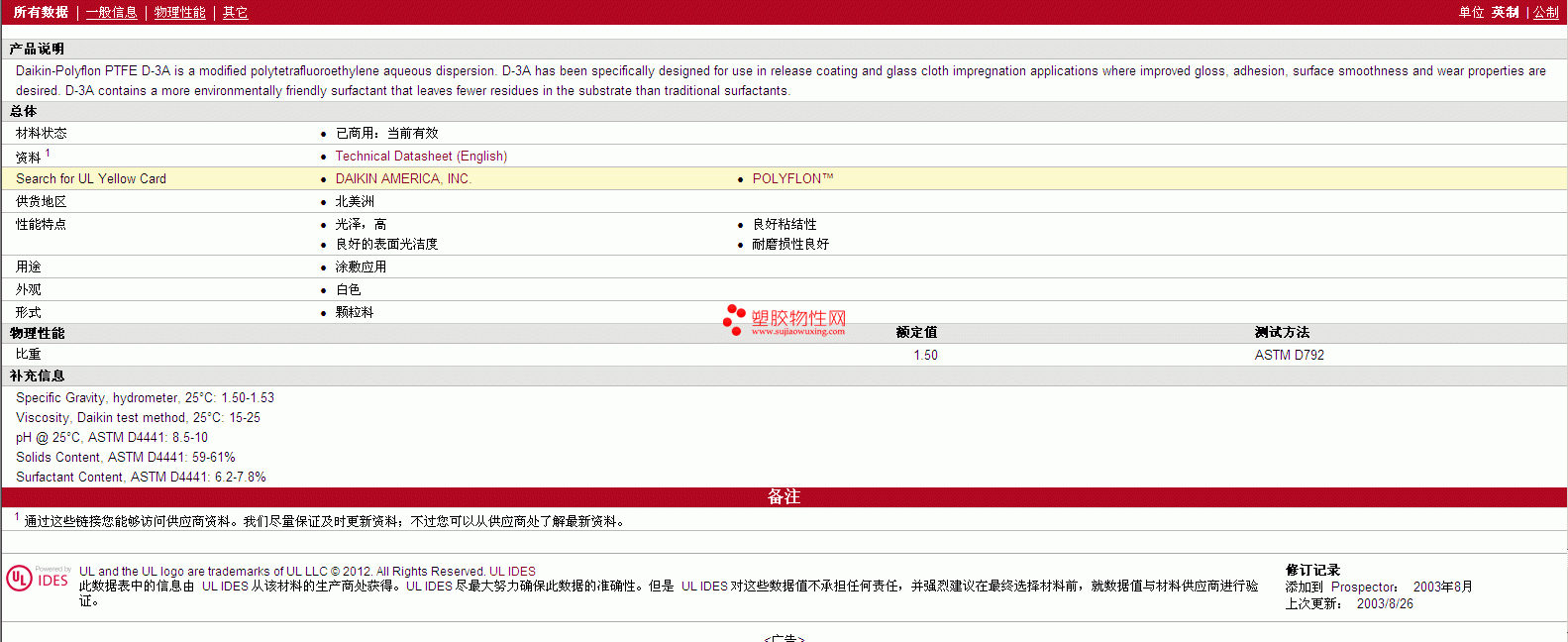
Task: Click the 补充信息 section header
Action: pos(38,376)
